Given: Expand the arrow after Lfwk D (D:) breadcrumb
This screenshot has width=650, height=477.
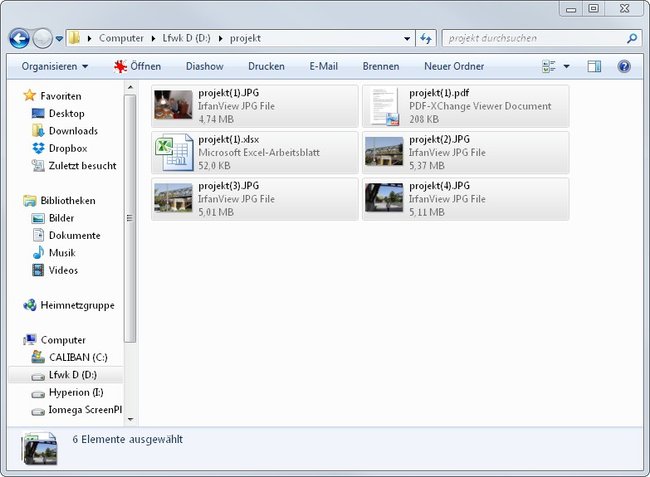Looking at the screenshot, I should pyautogui.click(x=221, y=39).
